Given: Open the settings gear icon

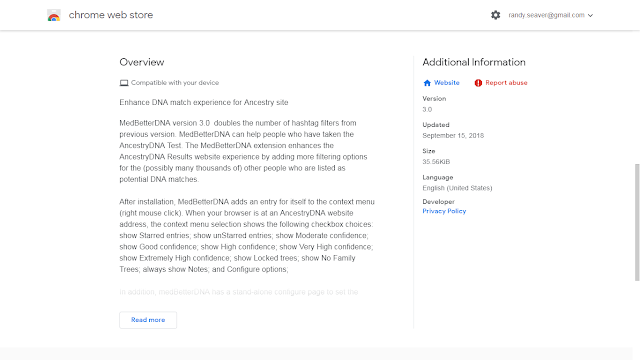Looking at the screenshot, I should 496,15.
